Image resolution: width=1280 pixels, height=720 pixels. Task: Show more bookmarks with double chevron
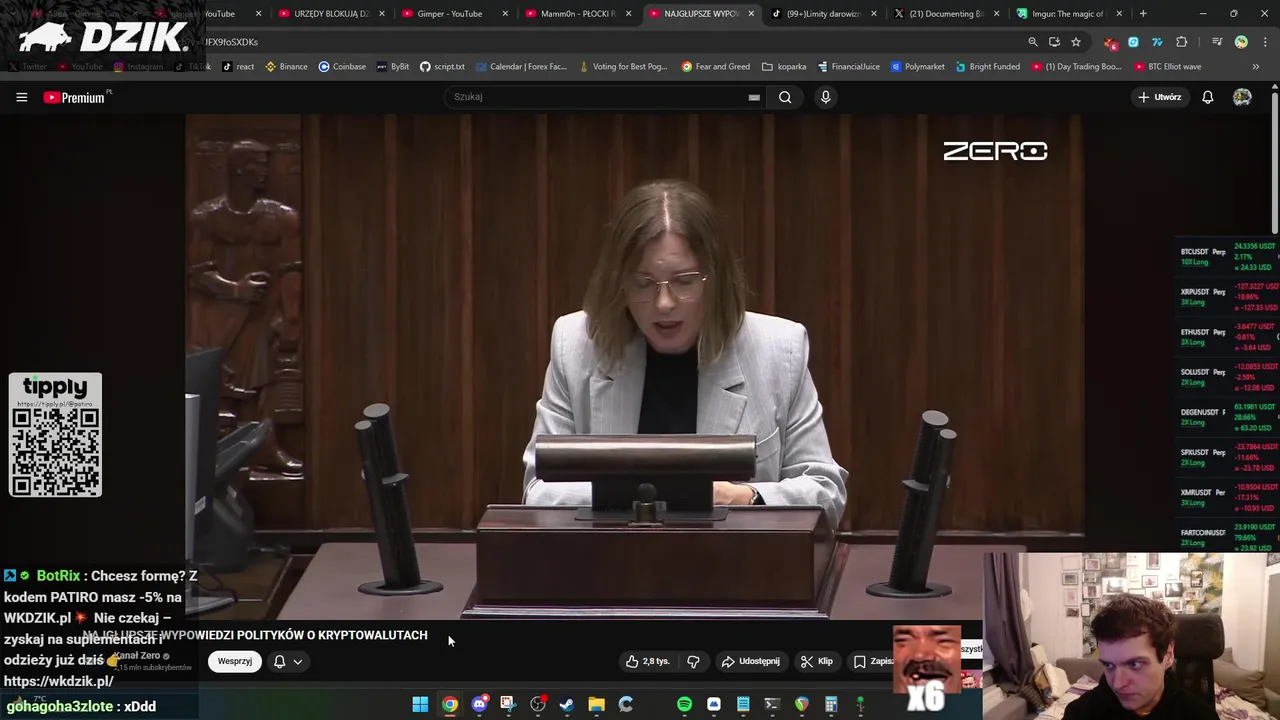[1256, 67]
